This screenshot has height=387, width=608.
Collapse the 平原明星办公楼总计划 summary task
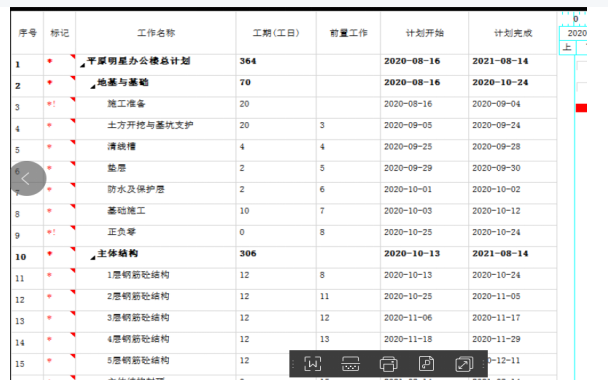click(82, 65)
